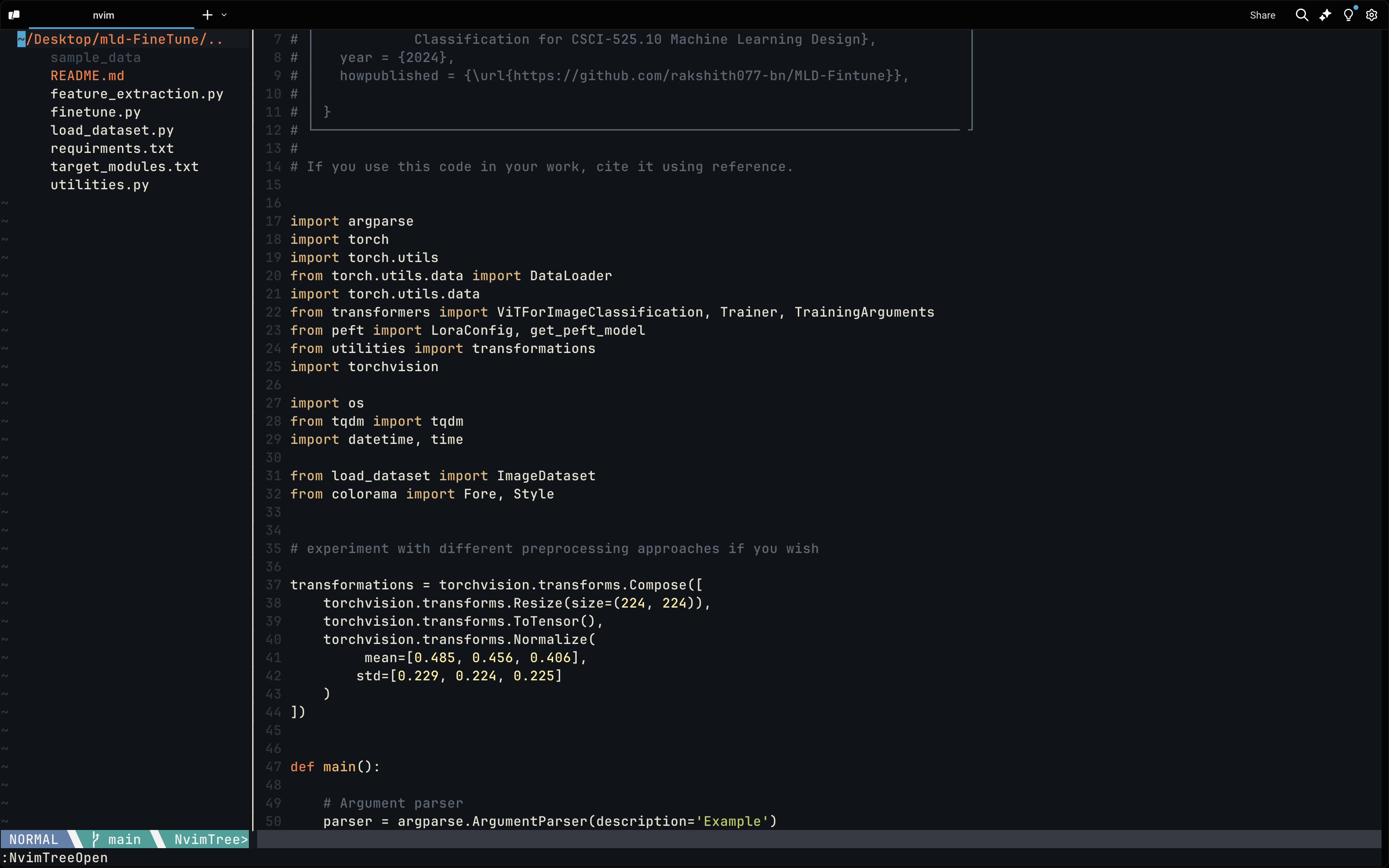This screenshot has height=868, width=1389.
Task: Open feature_extraction.py in the tree
Action: [136, 93]
